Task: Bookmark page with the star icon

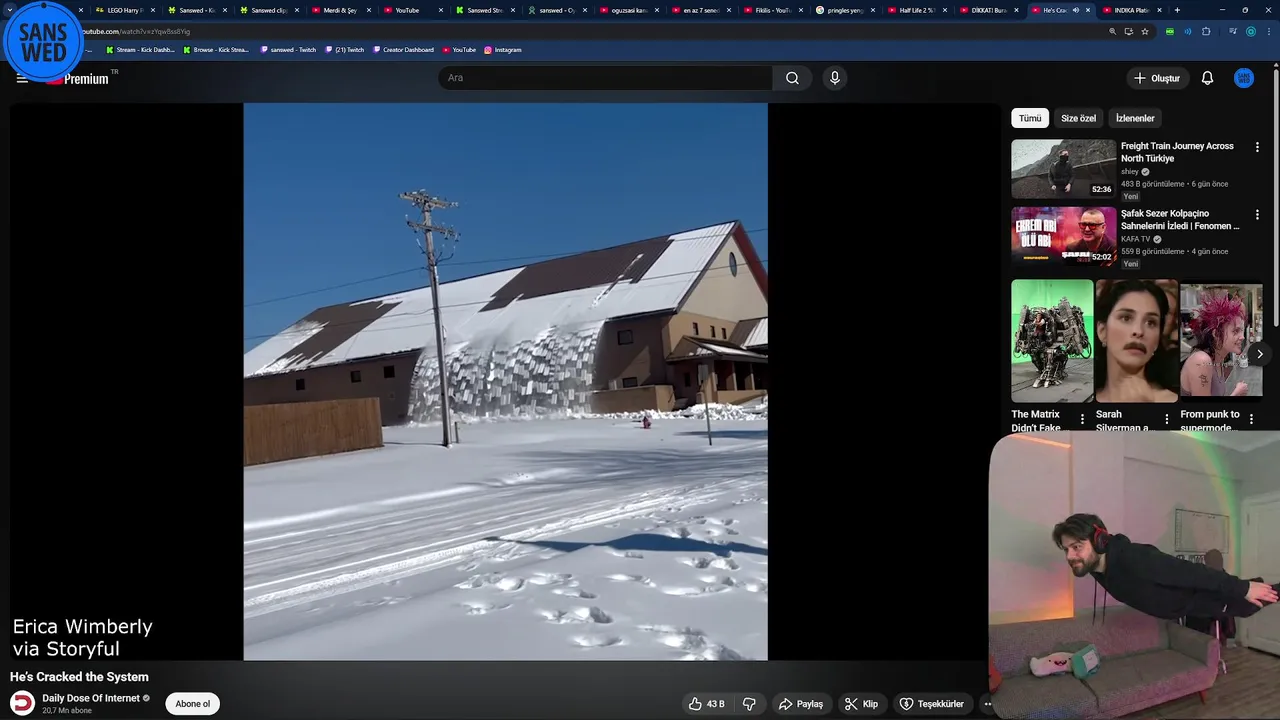Action: click(1145, 31)
